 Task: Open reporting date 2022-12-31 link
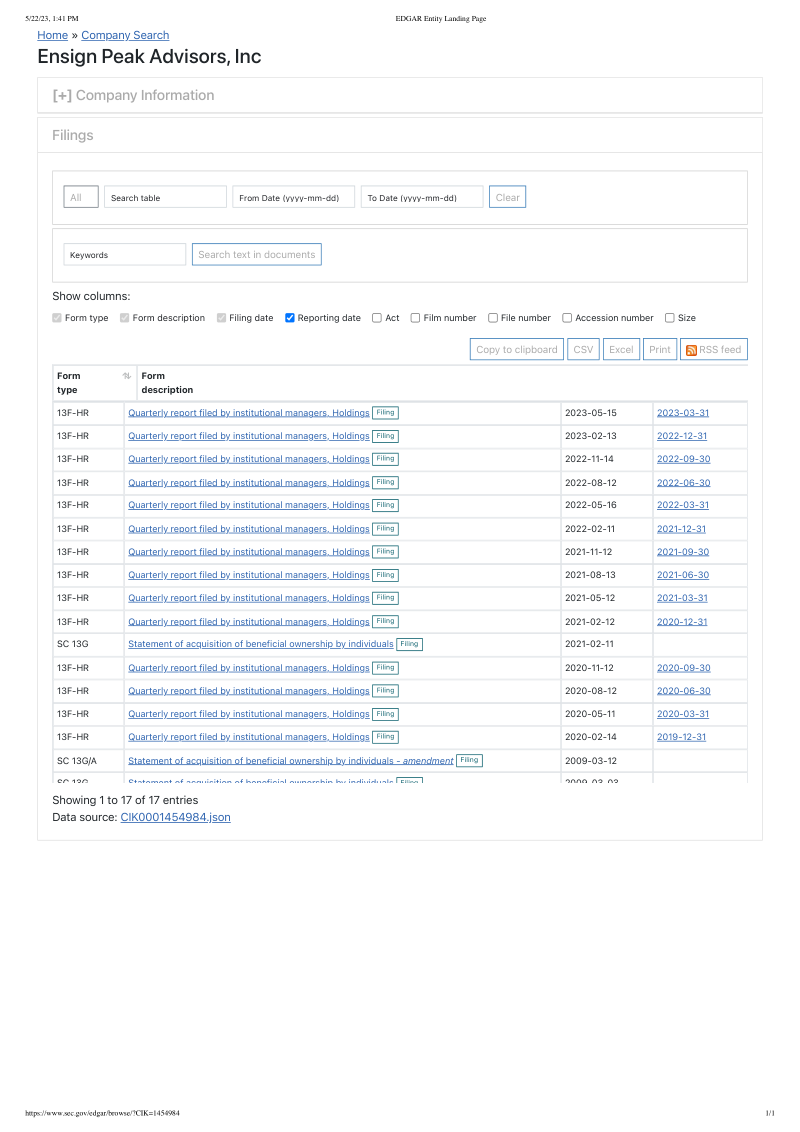pos(682,436)
